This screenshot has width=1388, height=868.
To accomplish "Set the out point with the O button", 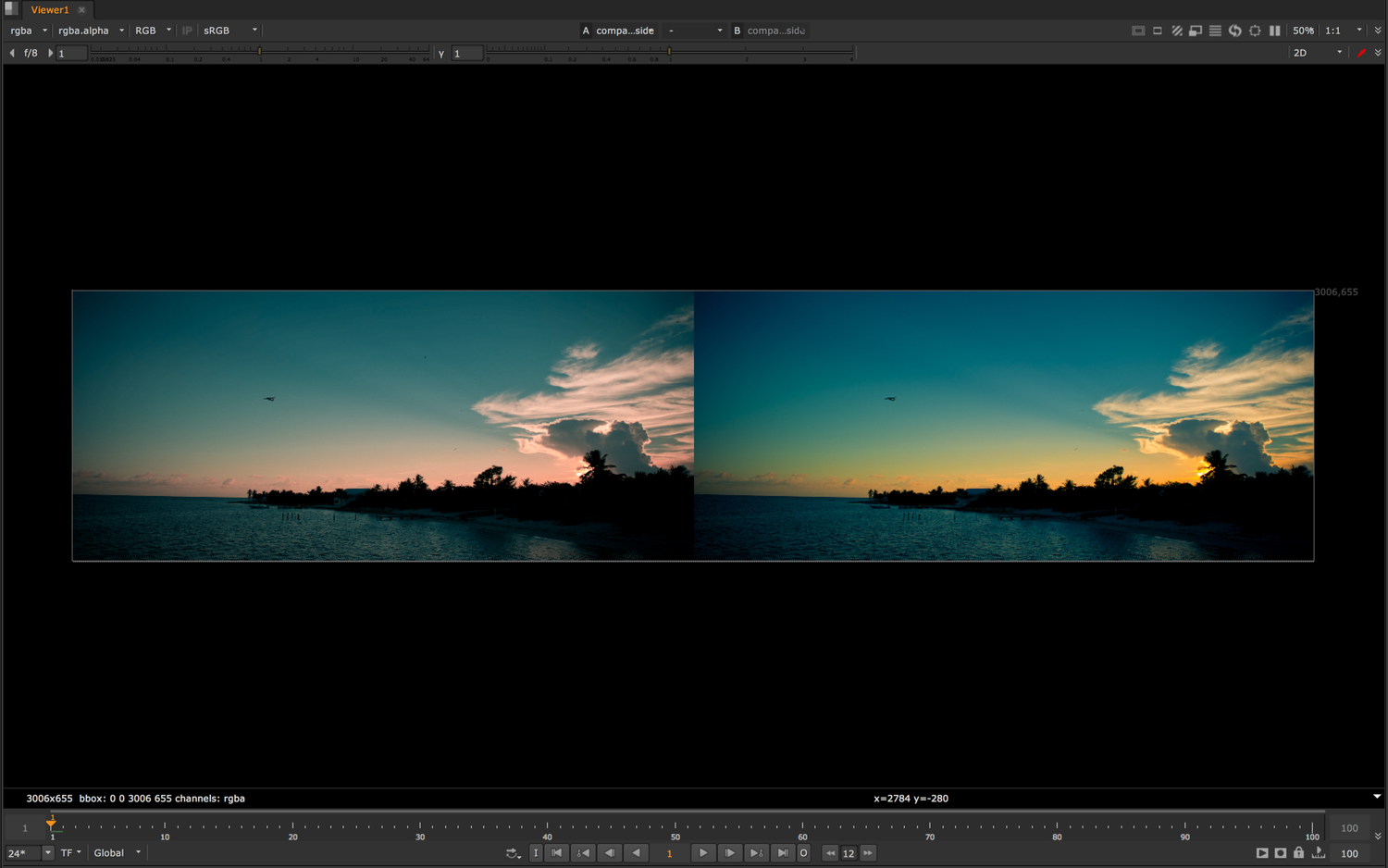I will click(803, 853).
